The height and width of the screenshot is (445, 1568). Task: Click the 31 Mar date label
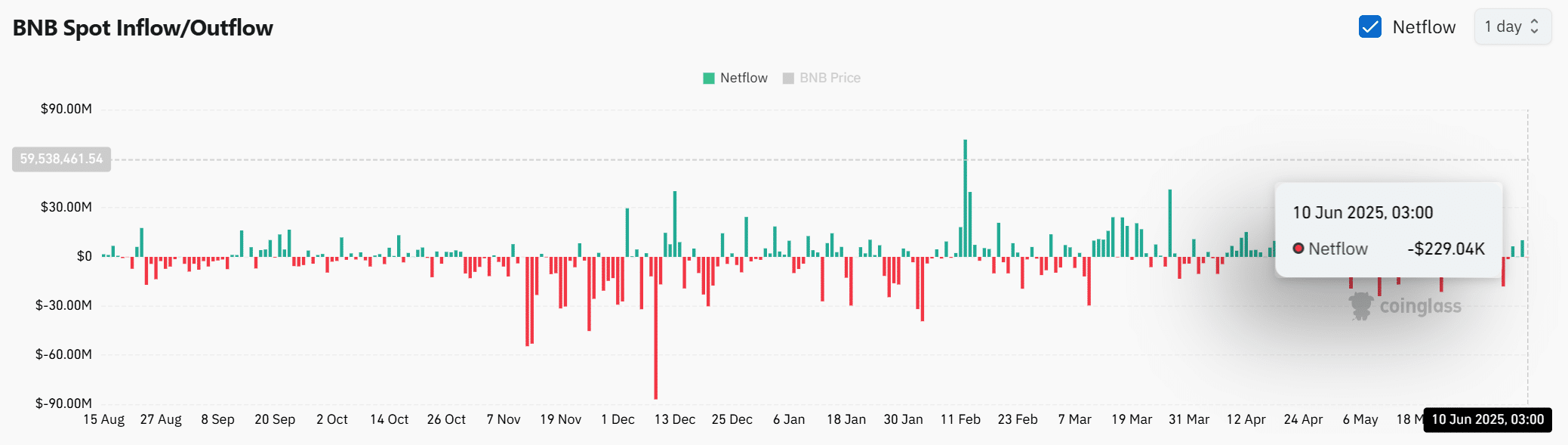1189,419
